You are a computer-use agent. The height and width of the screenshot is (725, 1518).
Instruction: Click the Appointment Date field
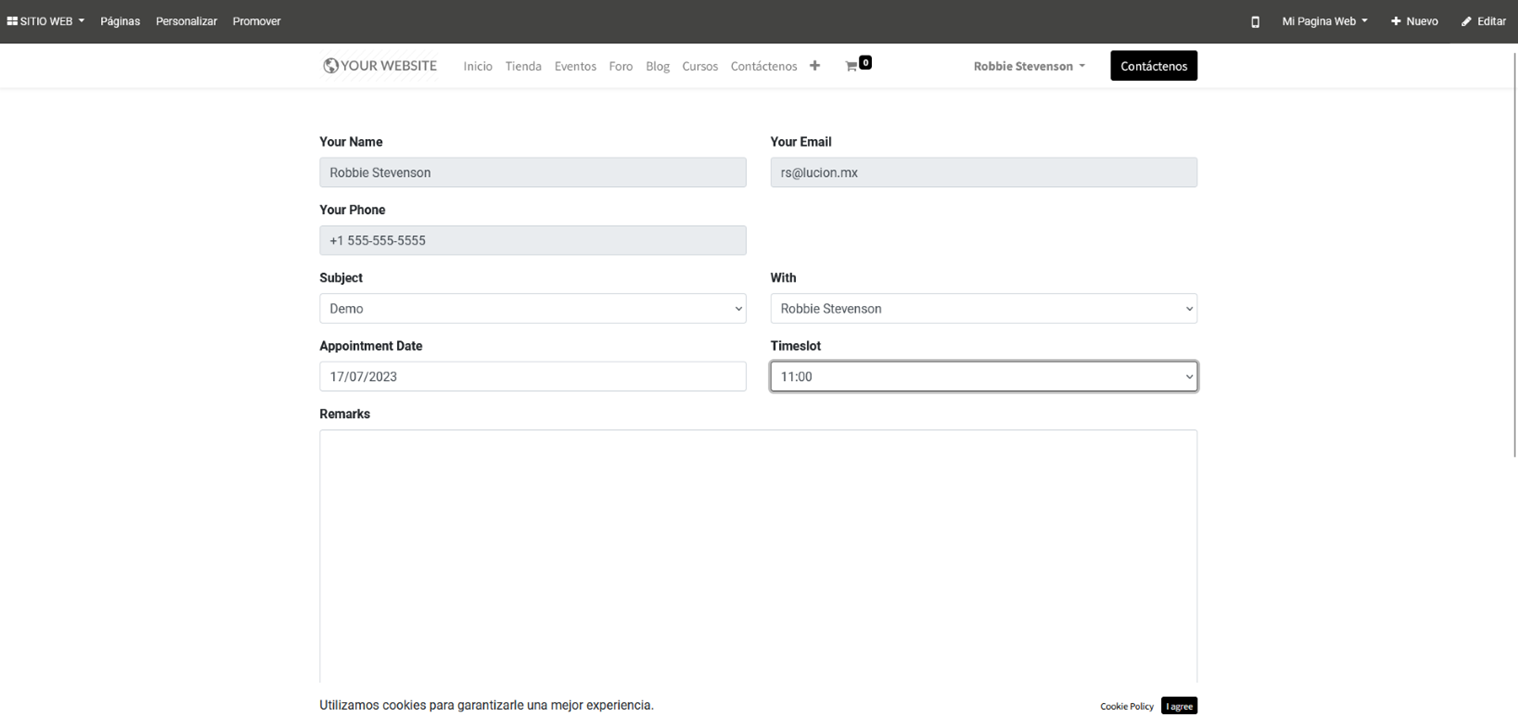(x=532, y=377)
